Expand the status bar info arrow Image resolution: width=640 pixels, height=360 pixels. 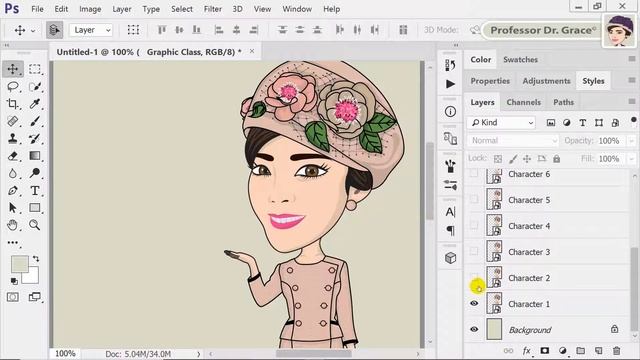(x=199, y=354)
